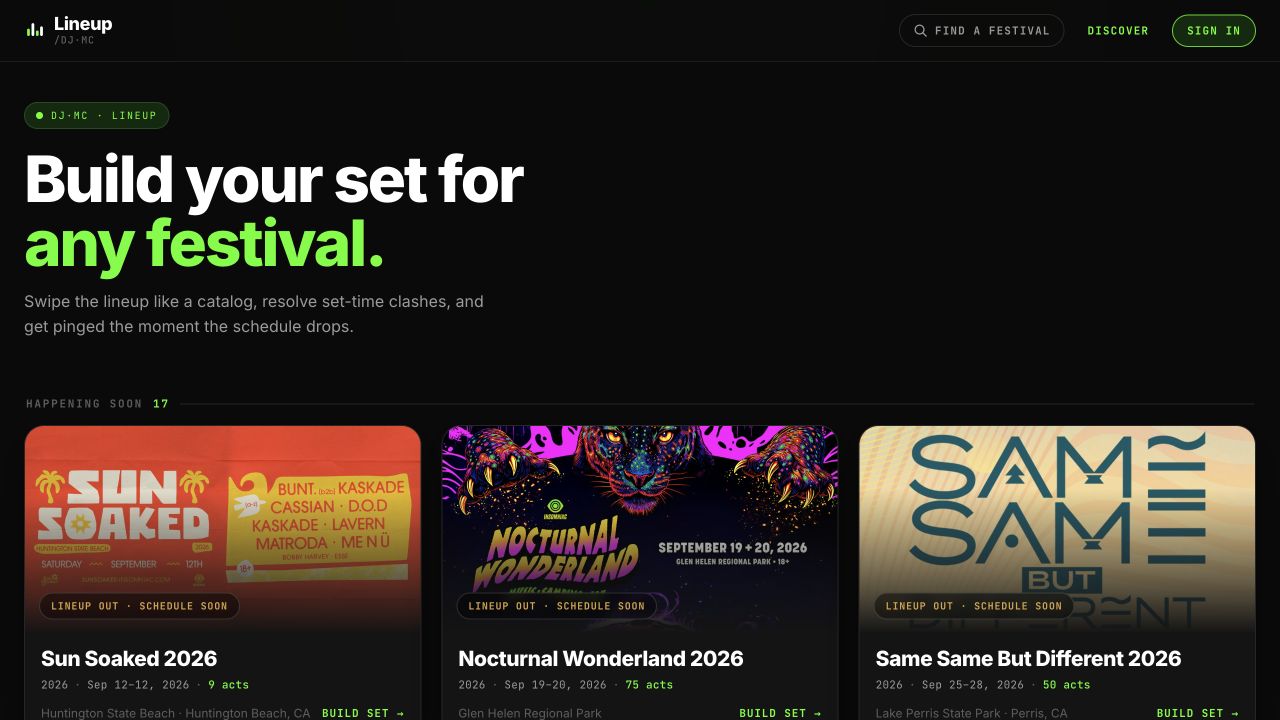Click Same Same But Different status badge
The width and height of the screenshot is (1280, 720).
(x=974, y=606)
